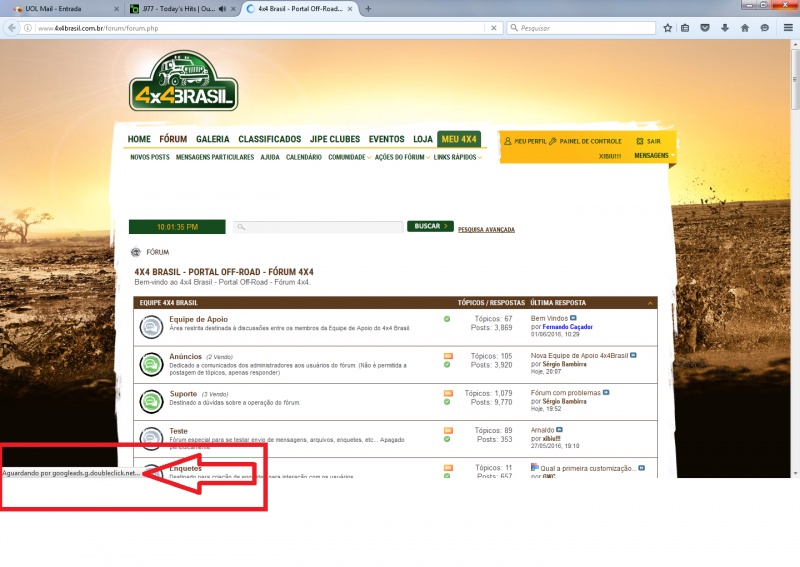Open the Home menu item
Viewport: 800px width, 567px height.
pyautogui.click(x=139, y=139)
